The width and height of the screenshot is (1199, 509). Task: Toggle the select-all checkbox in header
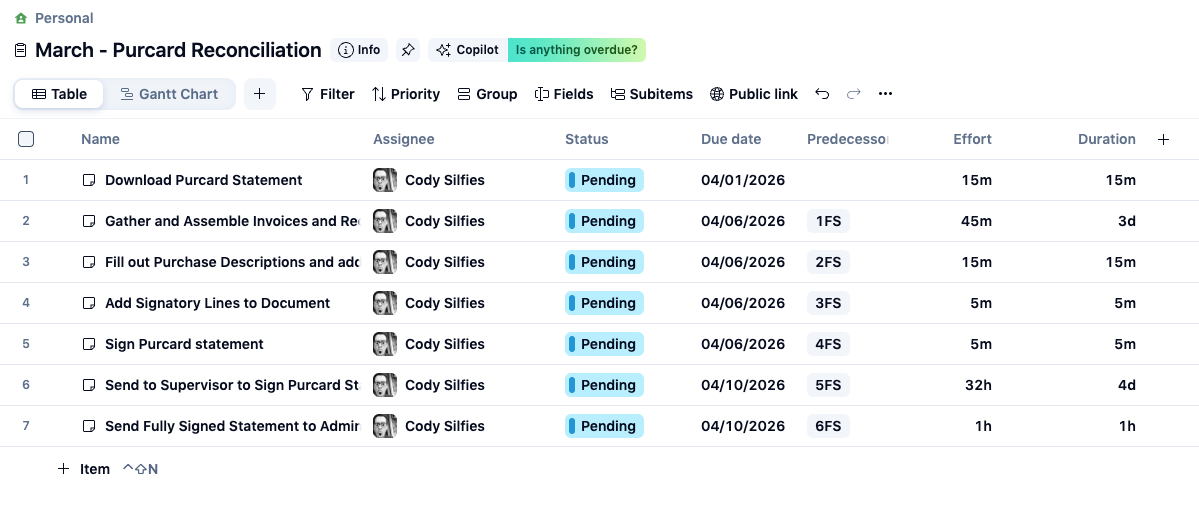(x=26, y=139)
